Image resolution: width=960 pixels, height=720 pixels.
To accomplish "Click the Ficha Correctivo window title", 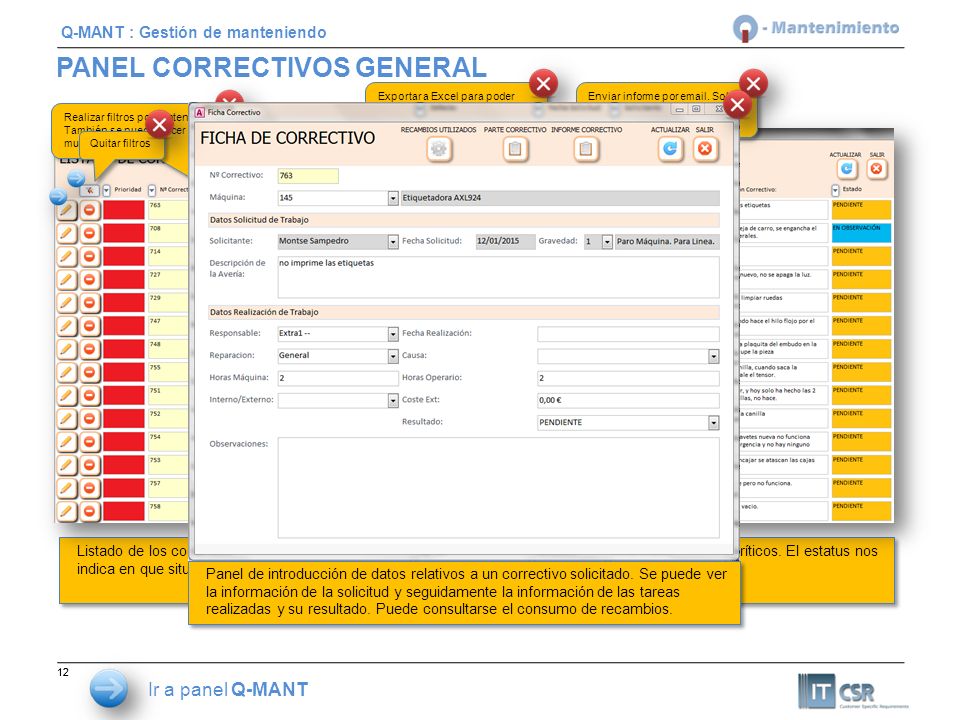I will click(233, 113).
